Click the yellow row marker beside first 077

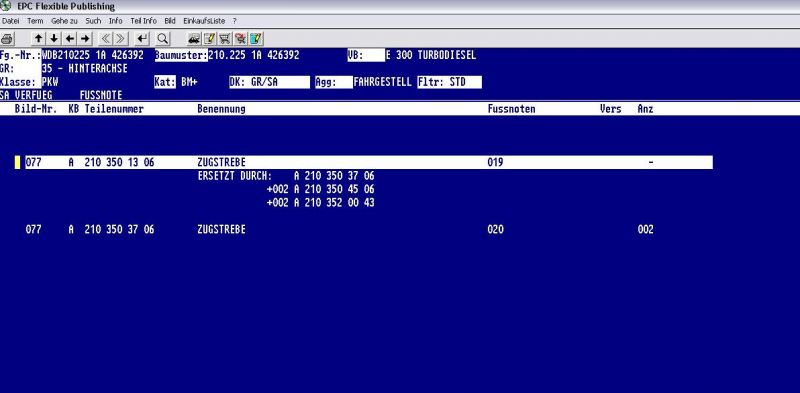tap(17, 162)
